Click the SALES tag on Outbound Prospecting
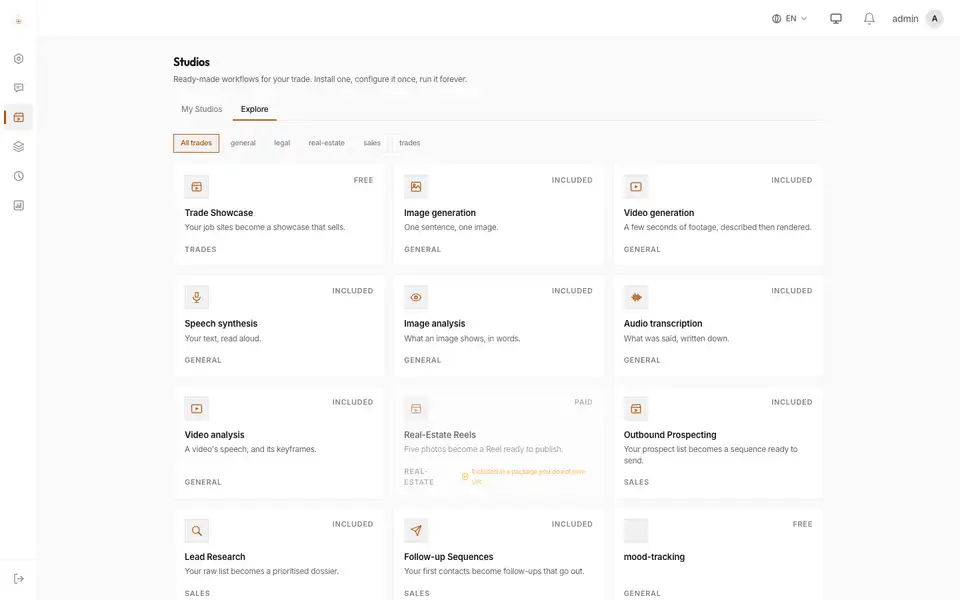The height and width of the screenshot is (600, 960). click(636, 482)
